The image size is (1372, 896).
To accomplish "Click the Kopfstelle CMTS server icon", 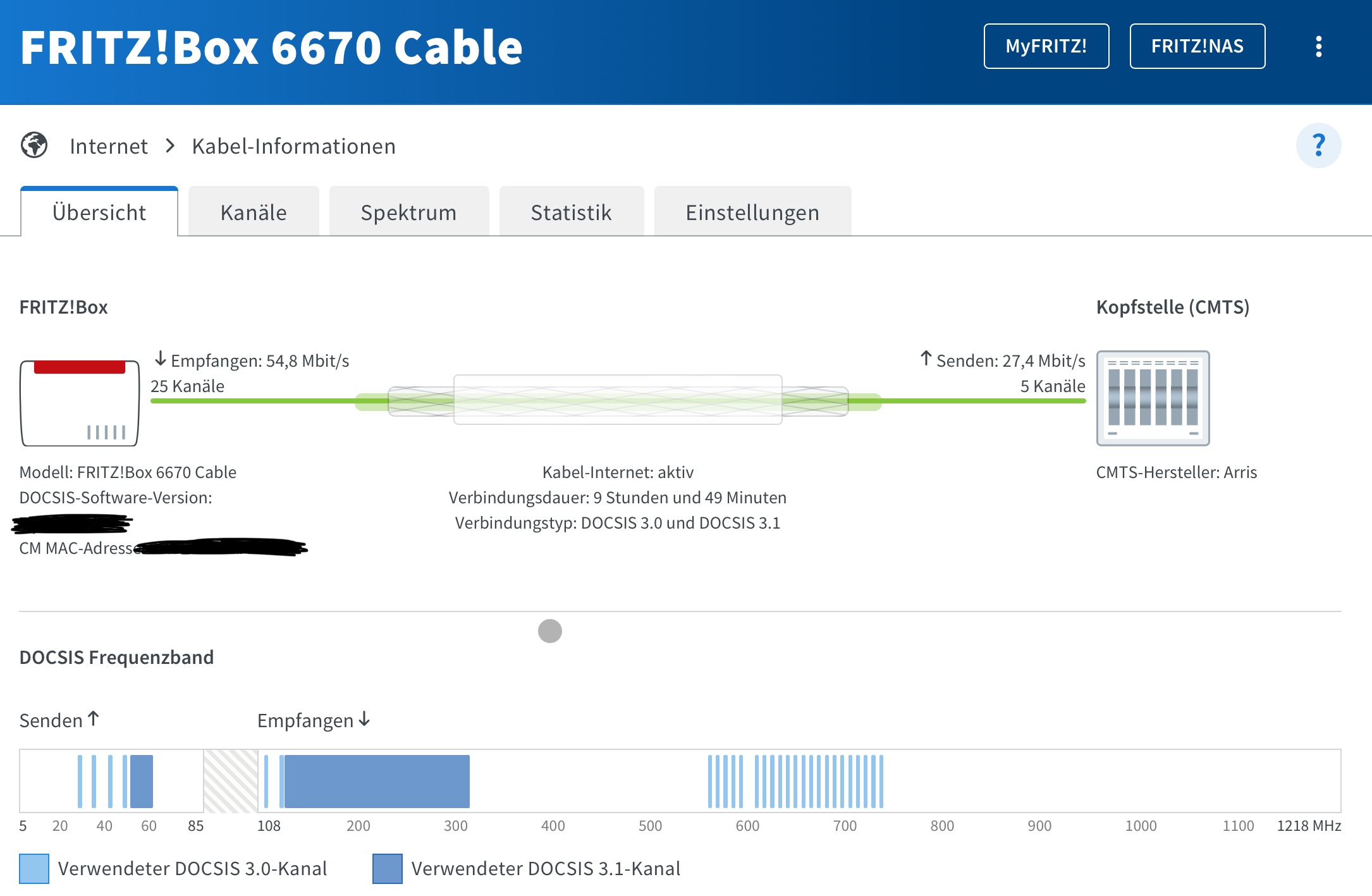I will coord(1152,398).
